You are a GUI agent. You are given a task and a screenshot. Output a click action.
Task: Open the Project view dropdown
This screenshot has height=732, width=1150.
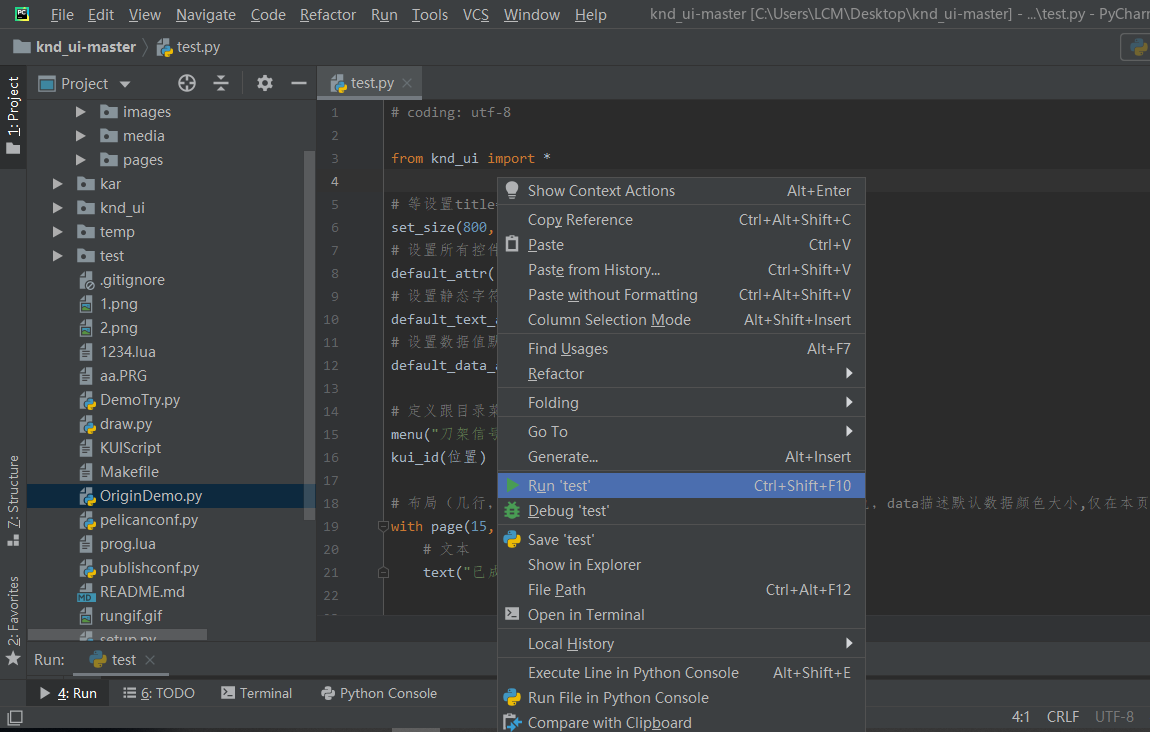coord(125,84)
